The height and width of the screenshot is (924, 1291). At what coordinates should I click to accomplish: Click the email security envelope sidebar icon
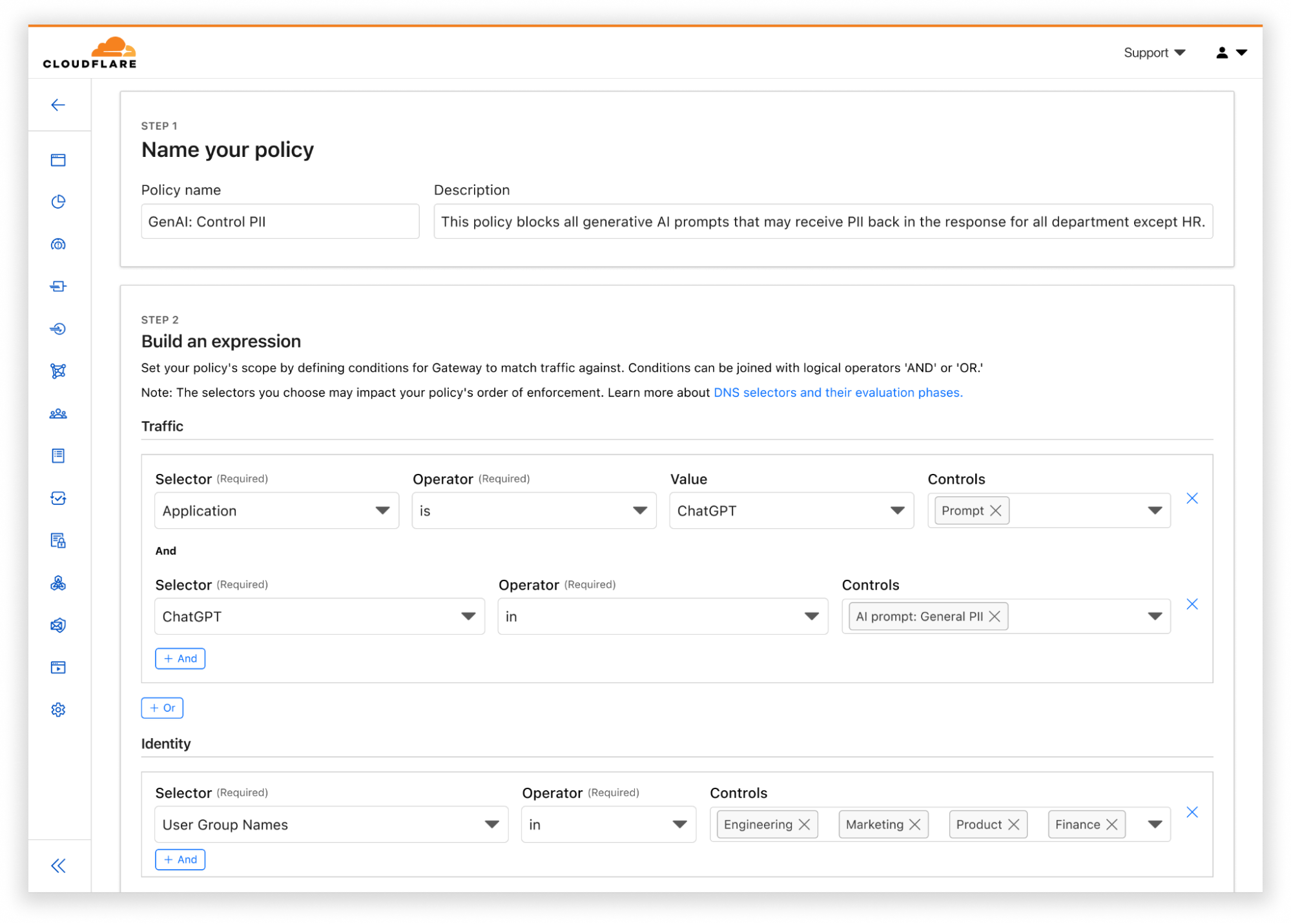[58, 625]
